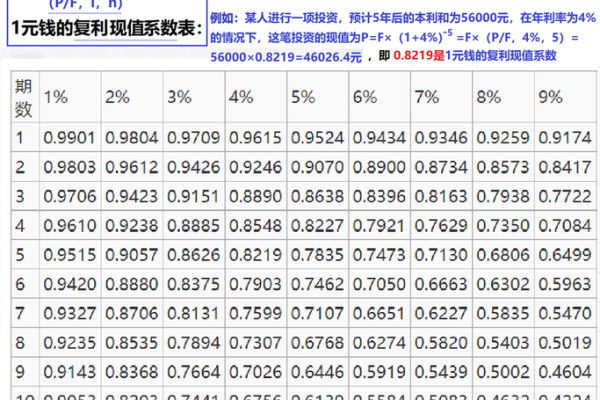Click the 0.9143 value in row 9
Viewport: 600px width, 400px height.
69,372
